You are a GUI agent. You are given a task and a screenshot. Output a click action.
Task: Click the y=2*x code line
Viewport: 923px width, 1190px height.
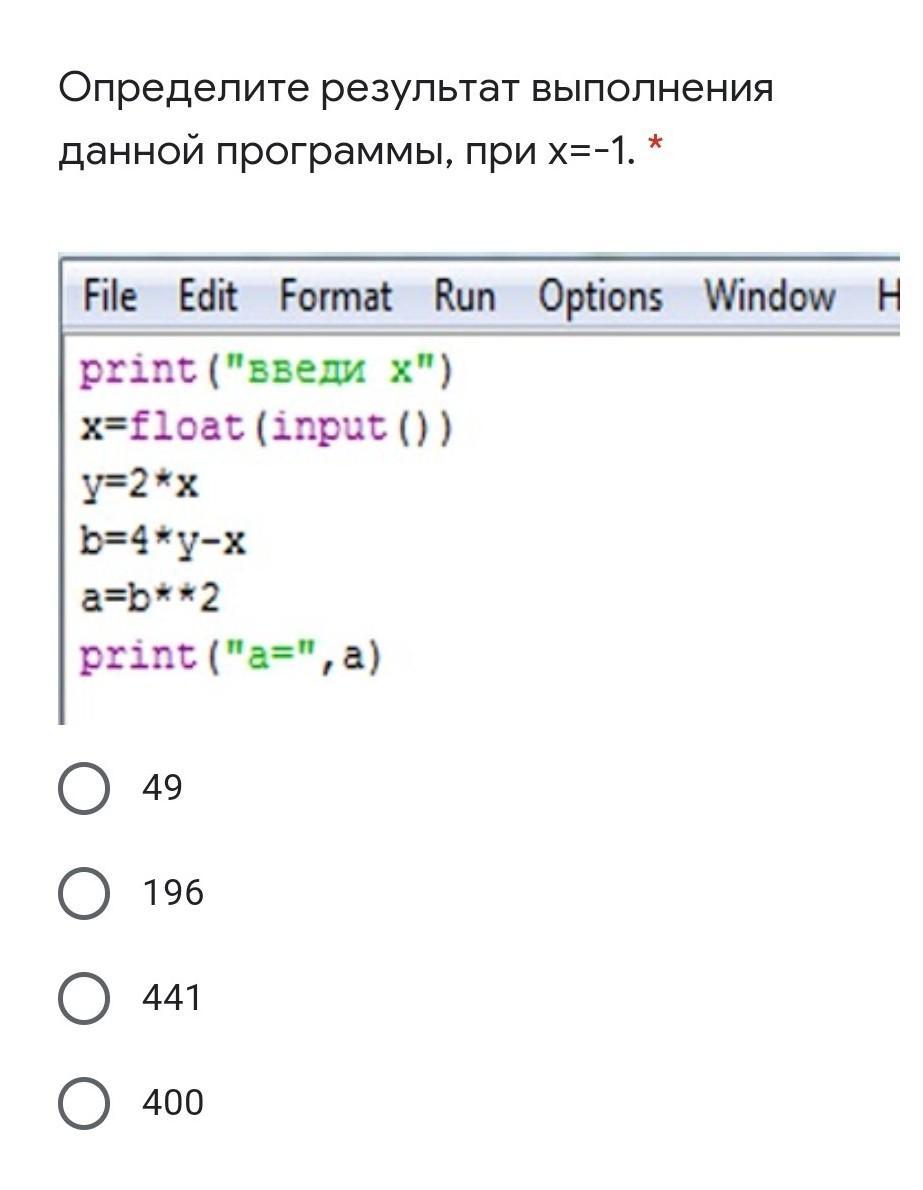point(140,485)
